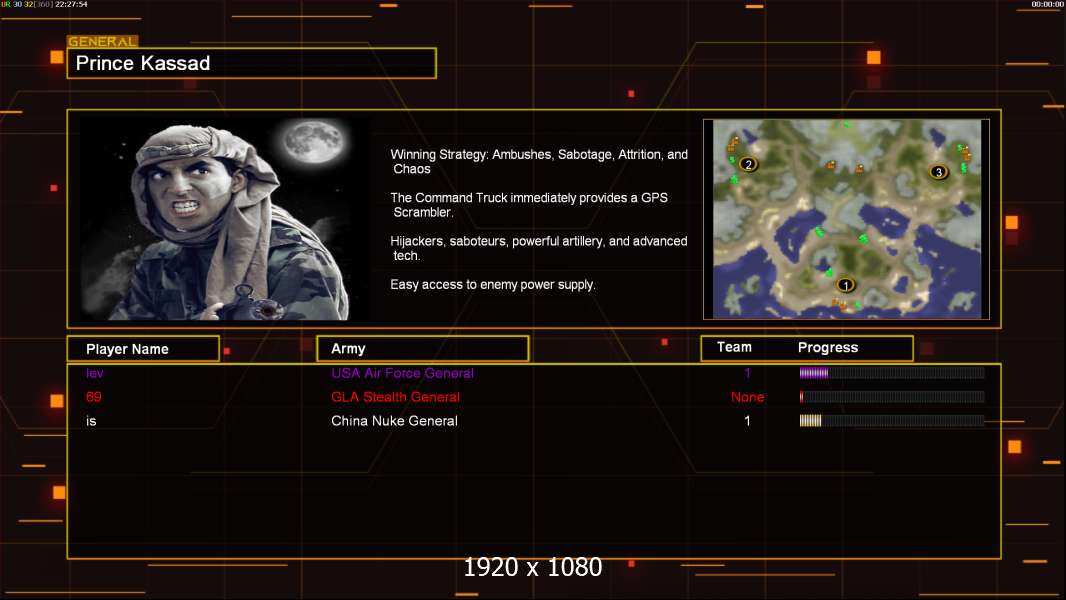
Task: Click start position marker 1 on minimap
Action: [x=845, y=285]
